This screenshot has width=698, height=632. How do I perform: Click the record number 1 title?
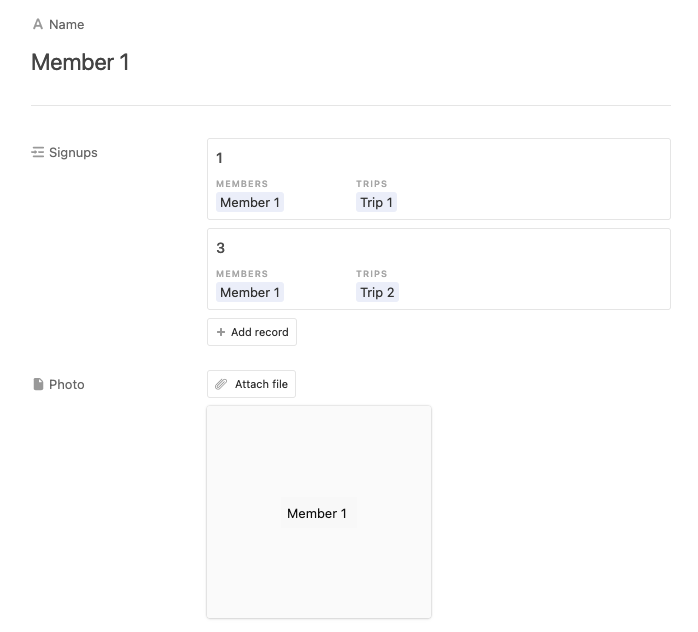(219, 158)
